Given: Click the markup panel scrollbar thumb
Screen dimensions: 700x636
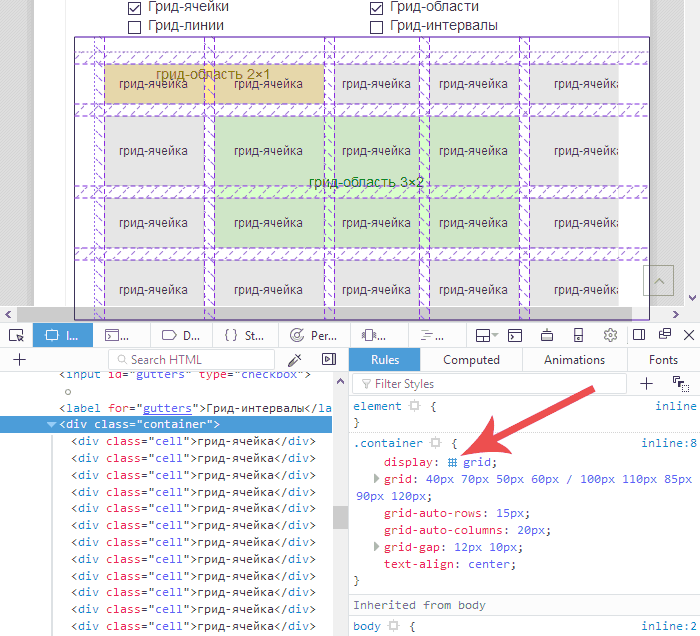Looking at the screenshot, I should tap(340, 517).
